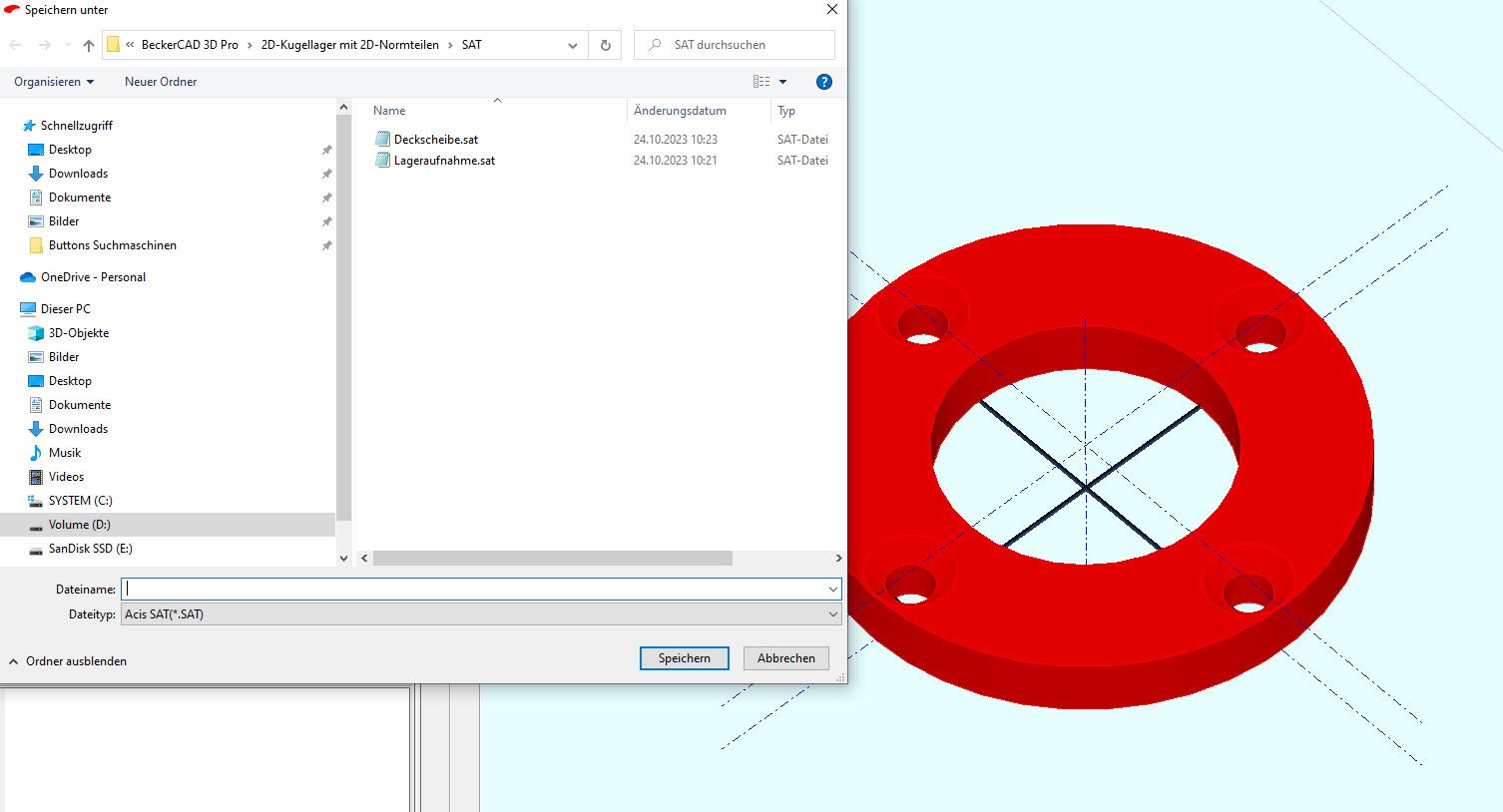Click the horizontal scrollbar right arrow
The width and height of the screenshot is (1503, 812).
pyautogui.click(x=839, y=559)
